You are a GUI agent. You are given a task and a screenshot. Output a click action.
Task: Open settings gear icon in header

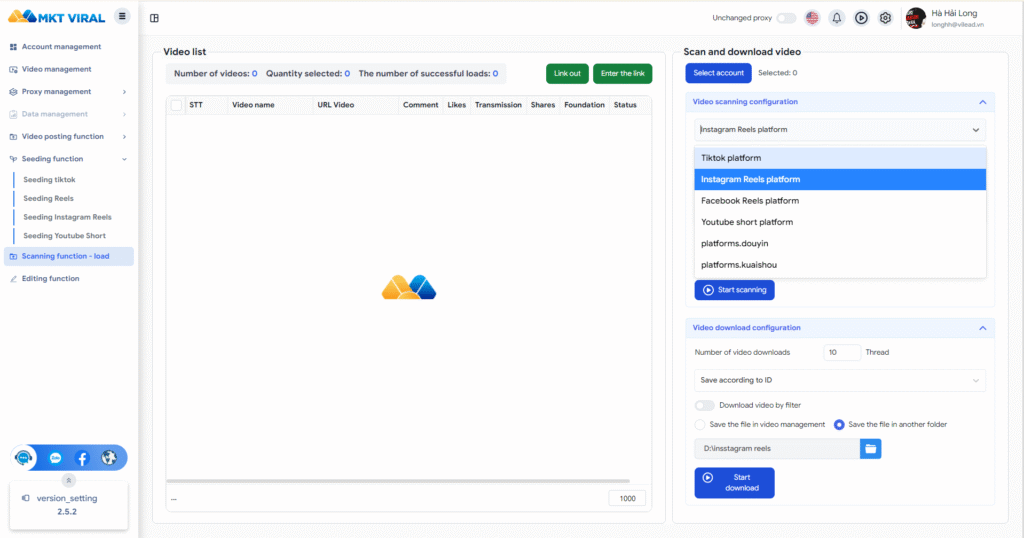[886, 18]
